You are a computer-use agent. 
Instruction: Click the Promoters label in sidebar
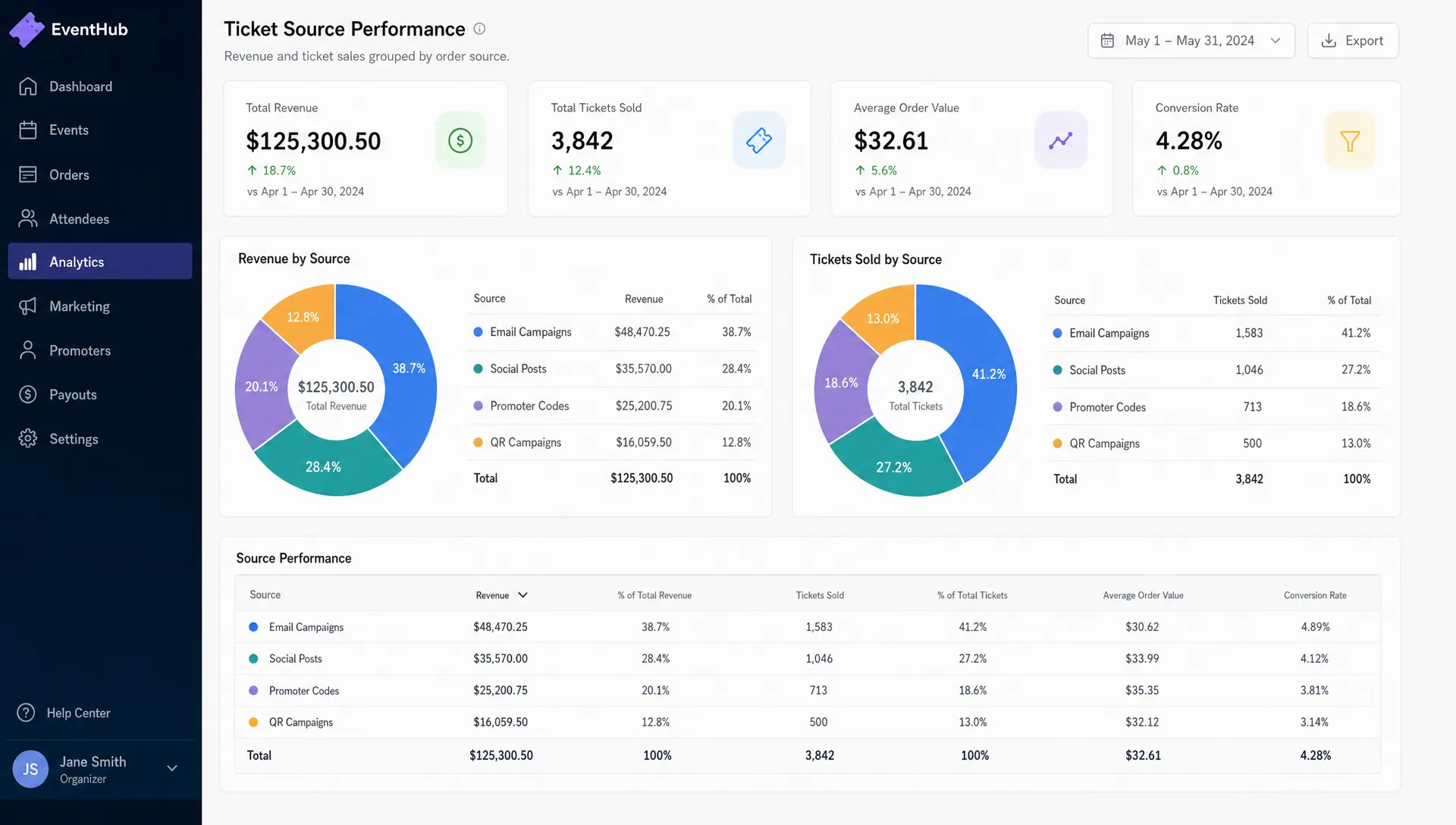click(x=80, y=351)
